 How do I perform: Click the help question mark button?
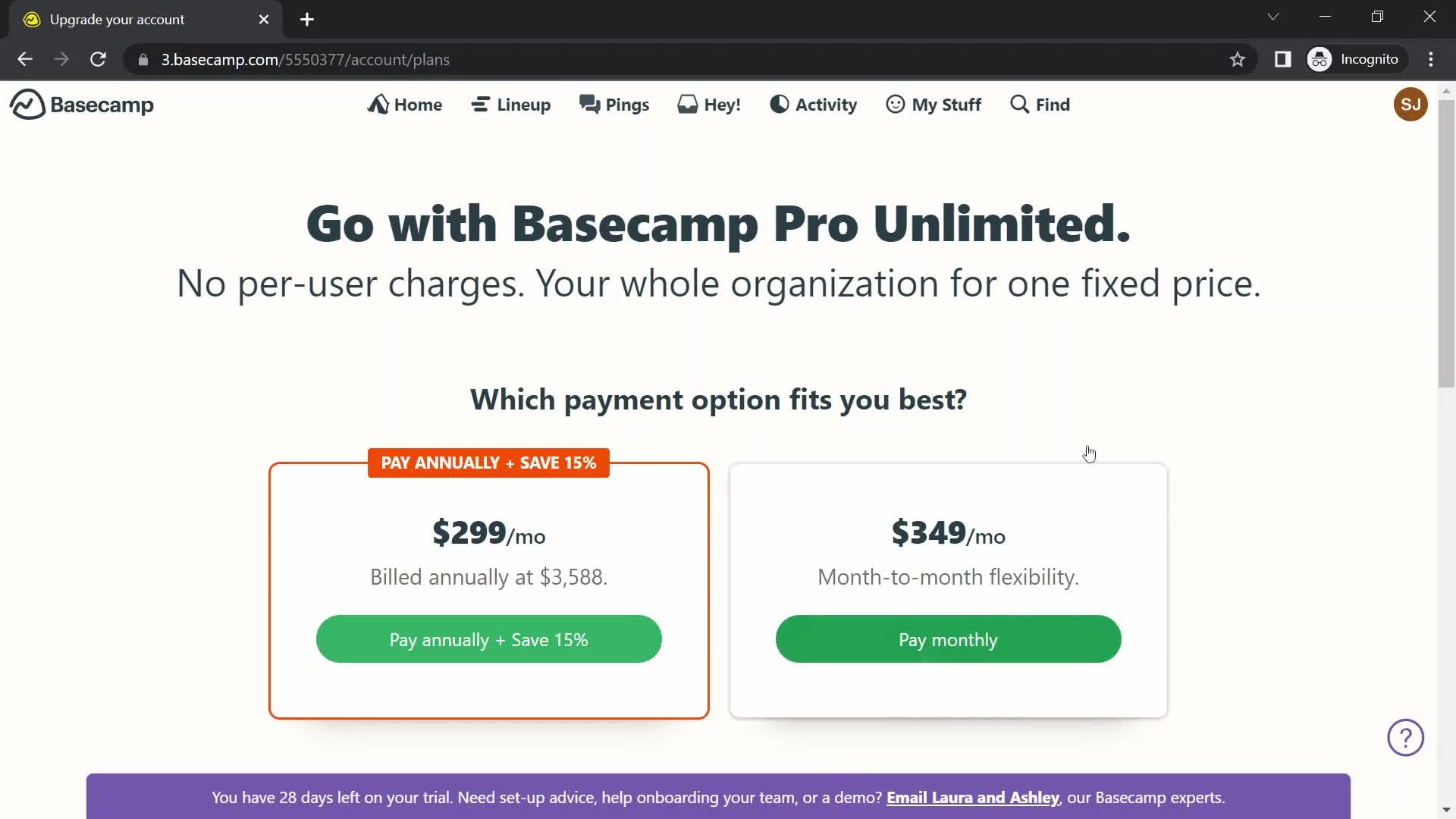pyautogui.click(x=1405, y=738)
